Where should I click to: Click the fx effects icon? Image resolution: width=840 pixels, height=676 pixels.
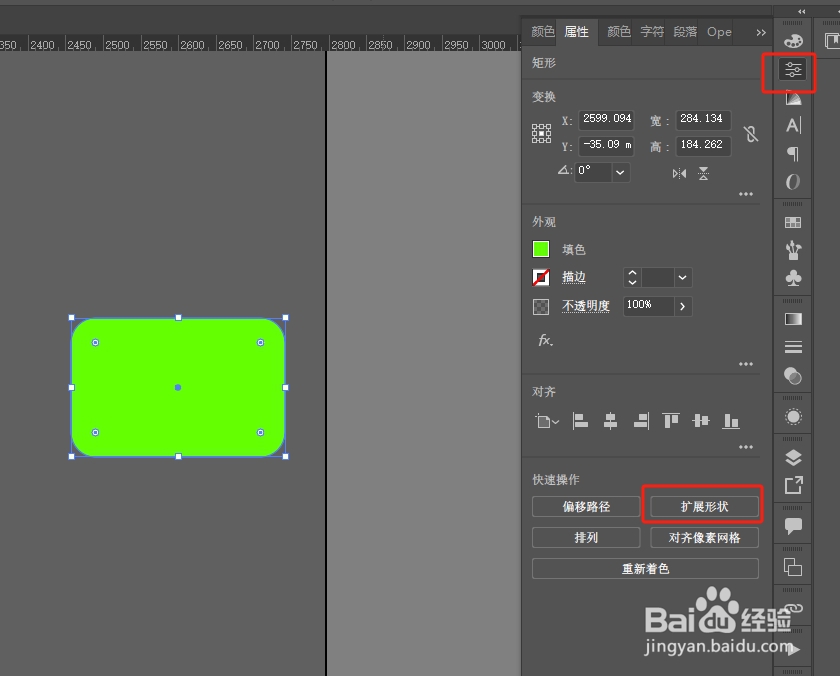click(x=545, y=340)
